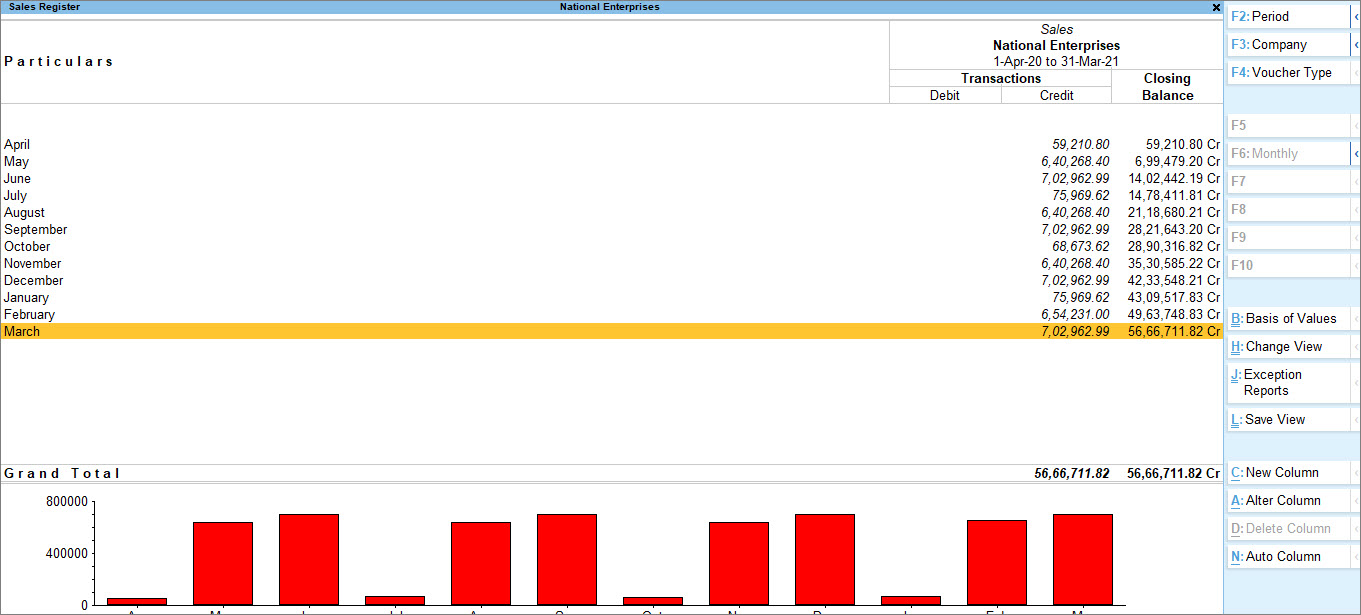Click closing balance 14,02,442.19 Cr
Image resolution: width=1361 pixels, height=615 pixels.
(x=1174, y=179)
